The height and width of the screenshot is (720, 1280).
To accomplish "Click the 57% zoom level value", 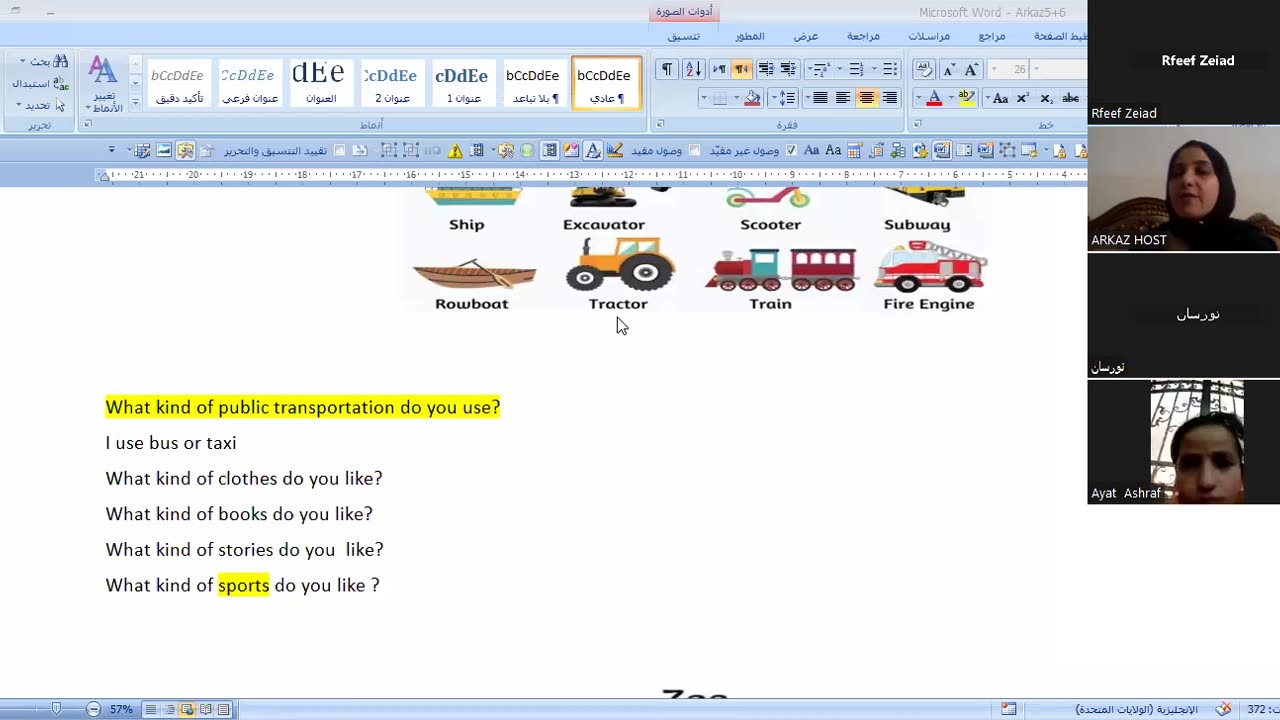I will coord(121,709).
